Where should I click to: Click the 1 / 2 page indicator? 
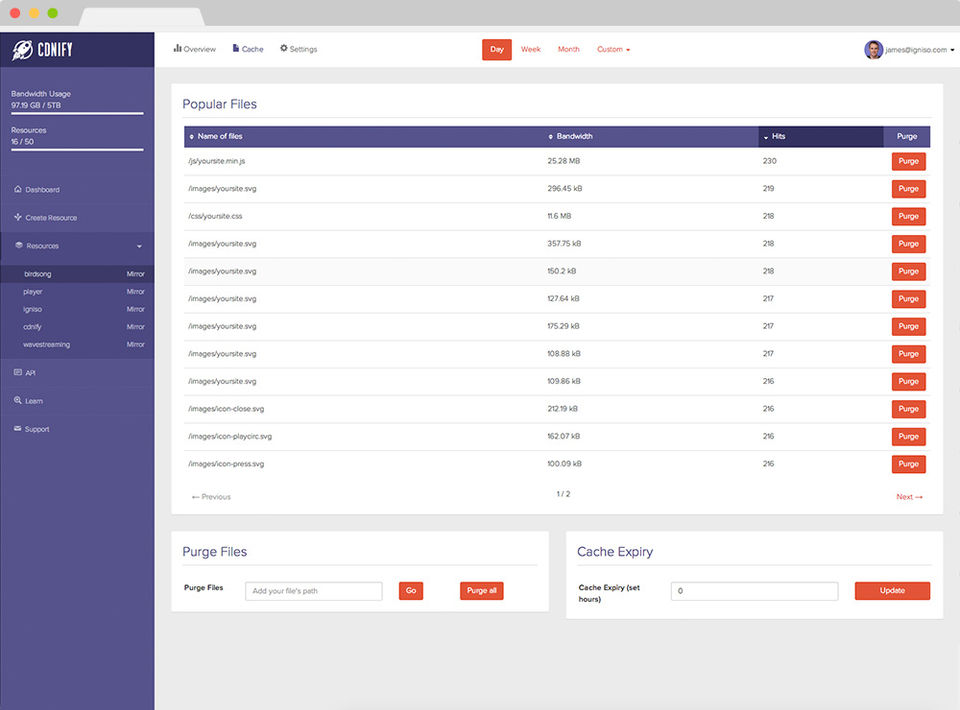[x=563, y=494]
